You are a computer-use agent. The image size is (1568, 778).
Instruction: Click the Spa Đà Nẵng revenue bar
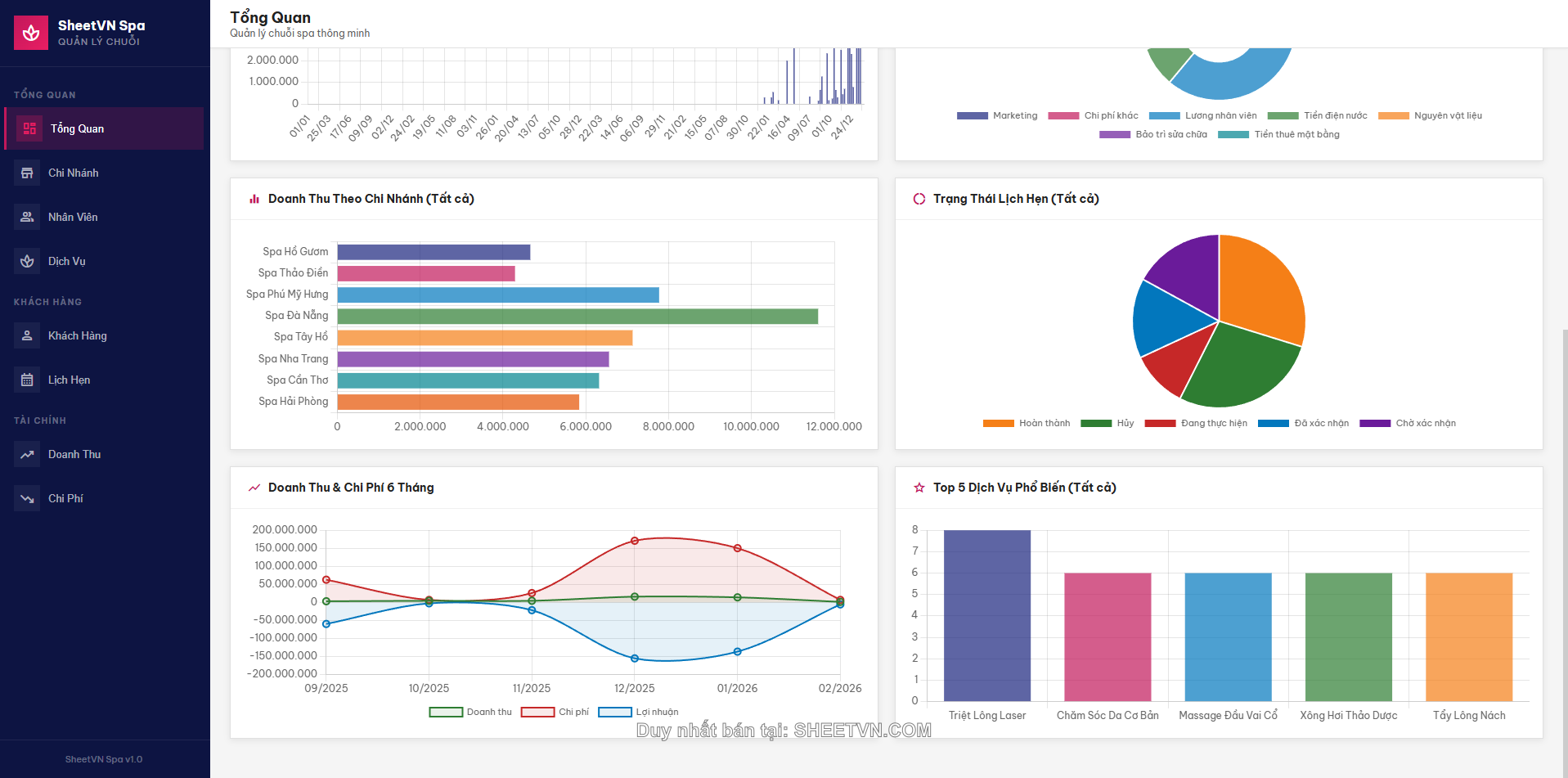(x=577, y=316)
